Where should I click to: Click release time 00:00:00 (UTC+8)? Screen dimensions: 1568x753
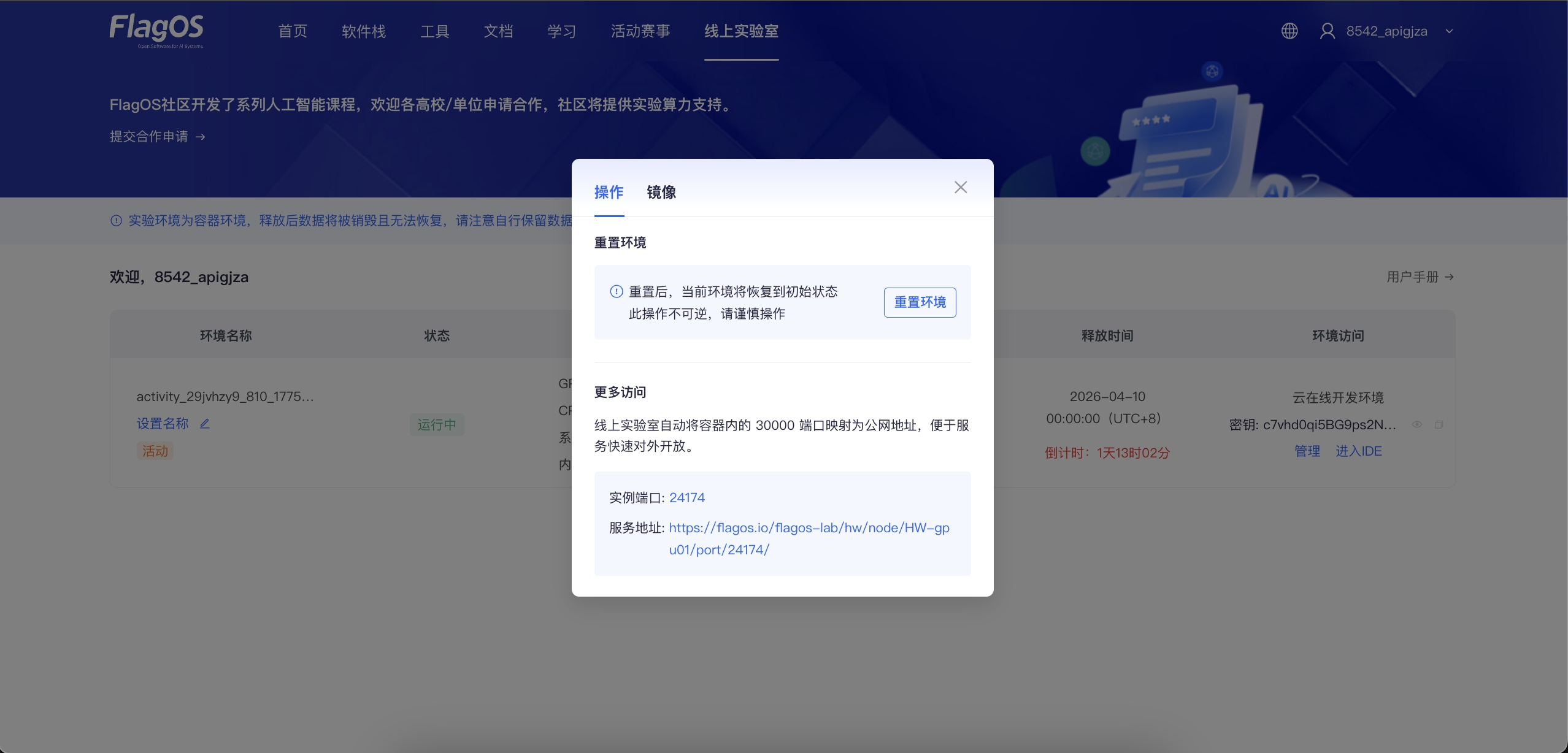(x=1104, y=419)
